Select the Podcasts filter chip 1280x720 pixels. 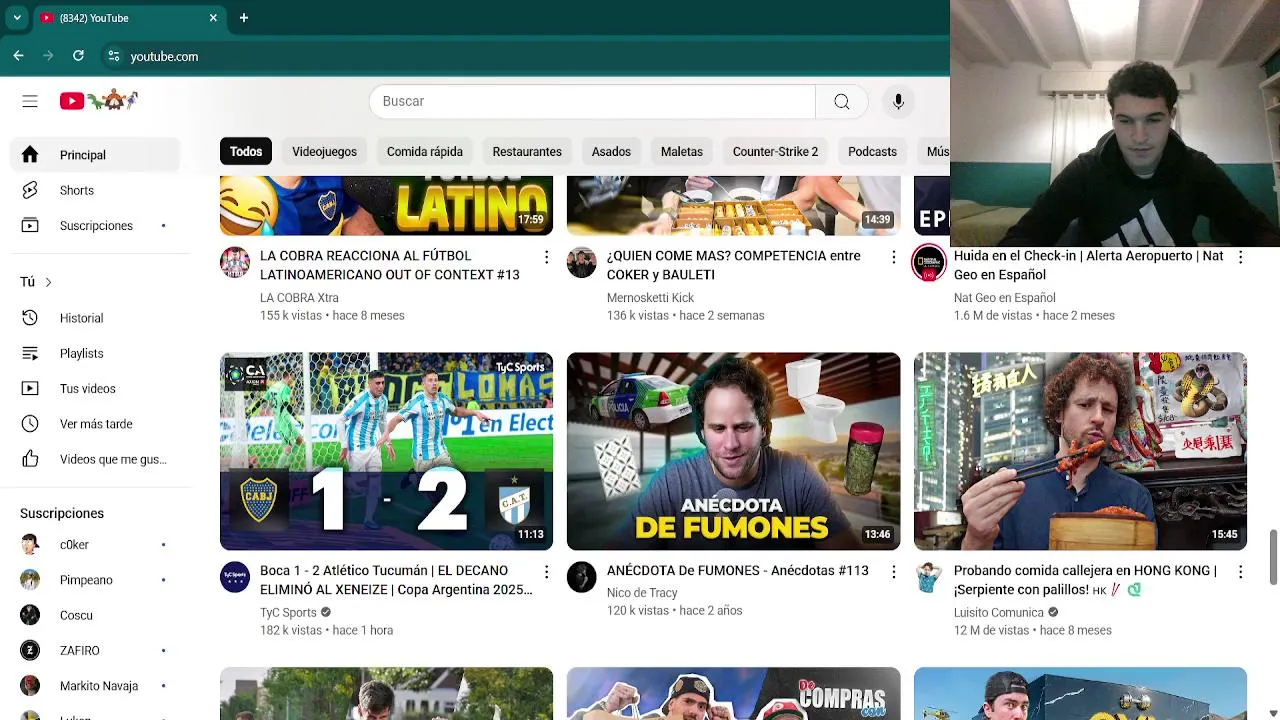tap(872, 151)
